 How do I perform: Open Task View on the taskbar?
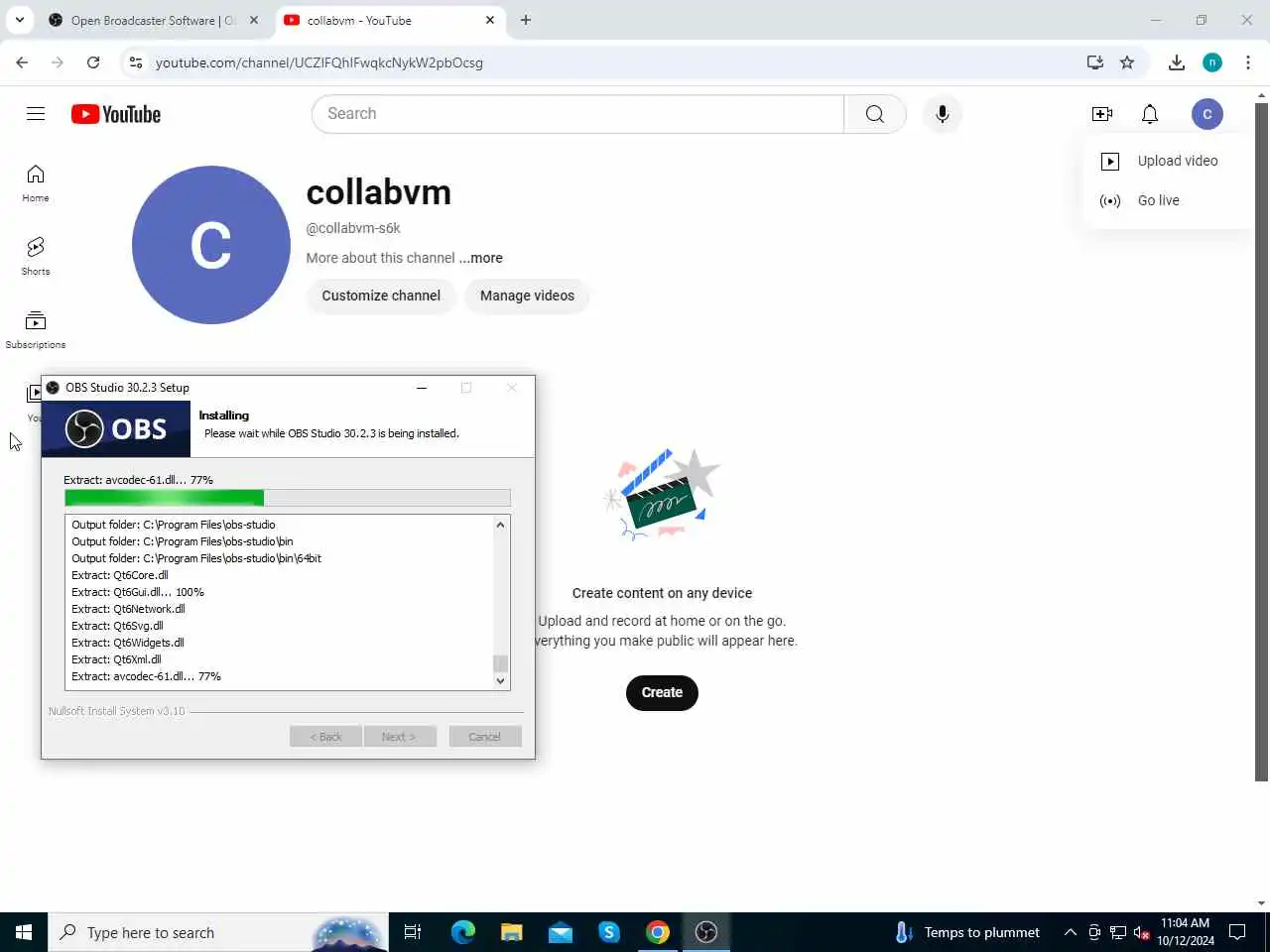(x=413, y=932)
